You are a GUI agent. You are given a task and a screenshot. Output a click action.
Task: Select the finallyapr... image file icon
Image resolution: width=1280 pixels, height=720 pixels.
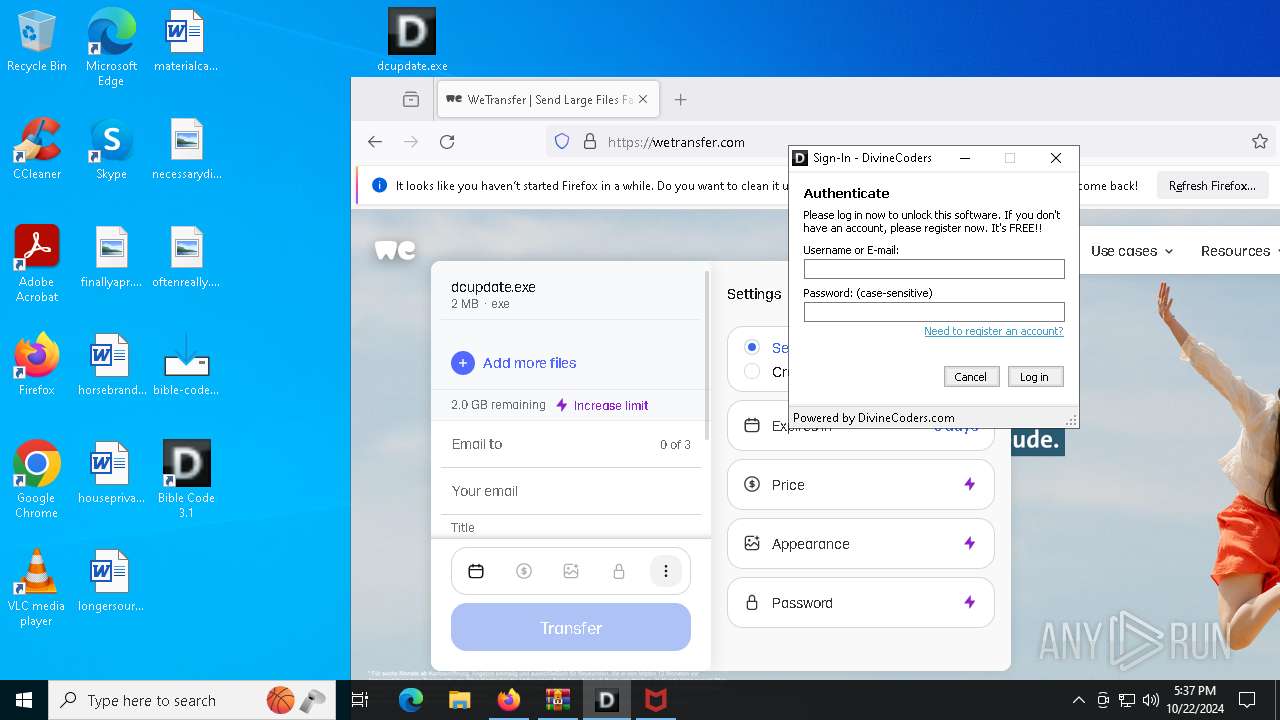tap(111, 257)
